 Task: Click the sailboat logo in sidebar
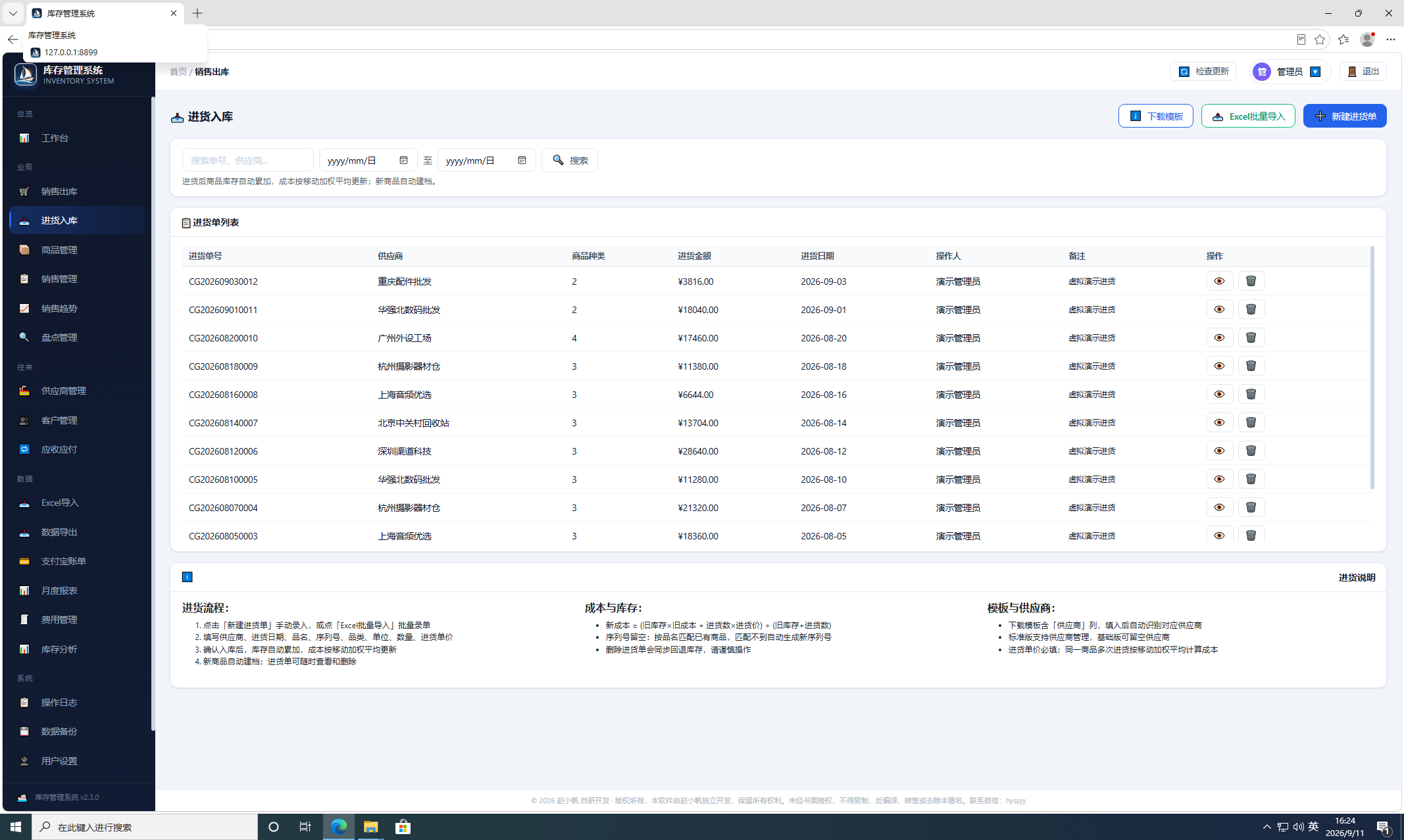pyautogui.click(x=26, y=74)
